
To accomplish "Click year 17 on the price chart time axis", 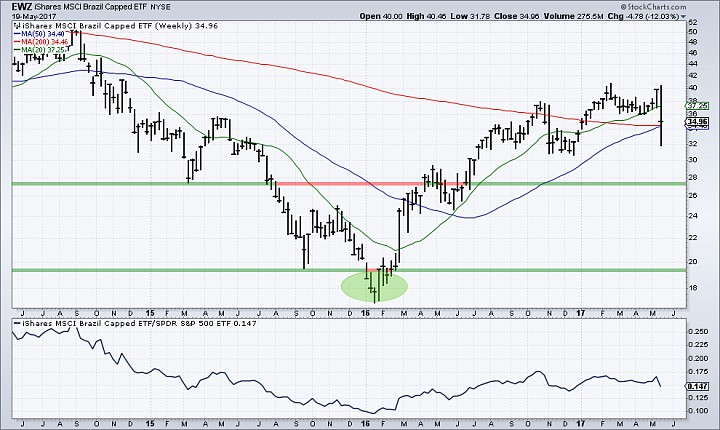I will pyautogui.click(x=581, y=313).
